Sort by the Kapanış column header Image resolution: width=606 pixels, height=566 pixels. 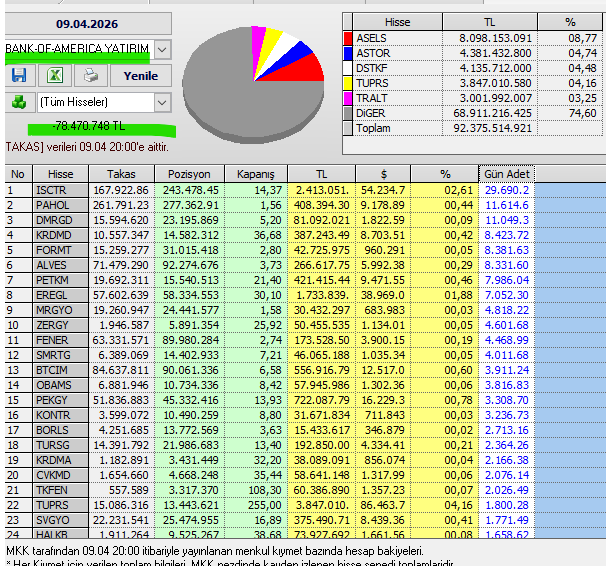[x=256, y=174]
